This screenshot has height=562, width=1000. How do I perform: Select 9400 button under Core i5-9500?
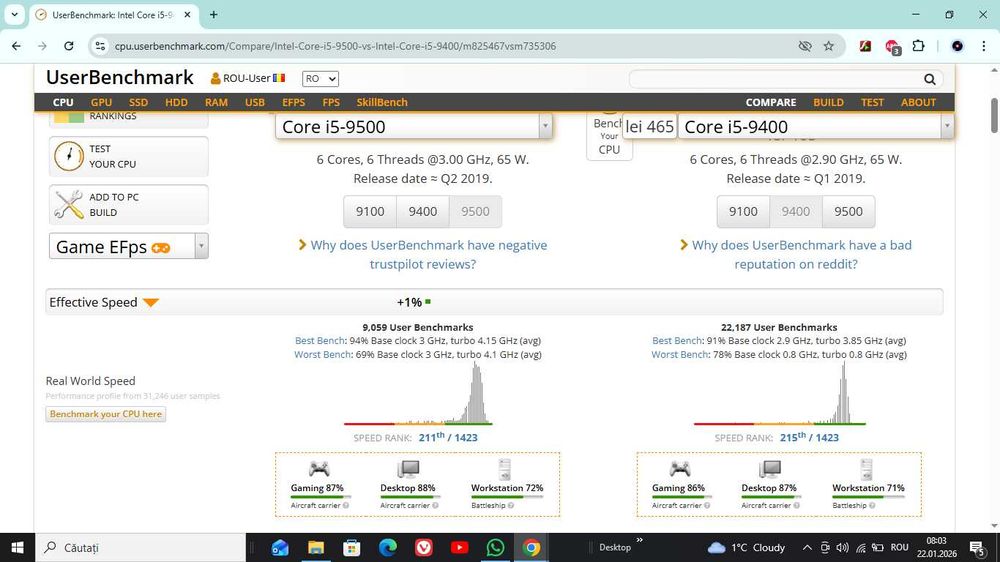(423, 211)
